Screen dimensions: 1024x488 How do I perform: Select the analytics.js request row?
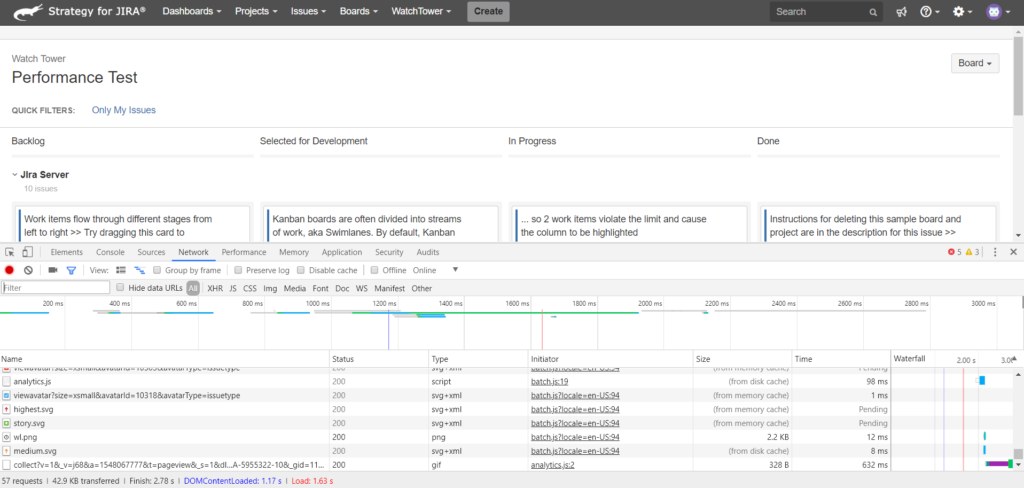[445, 381]
